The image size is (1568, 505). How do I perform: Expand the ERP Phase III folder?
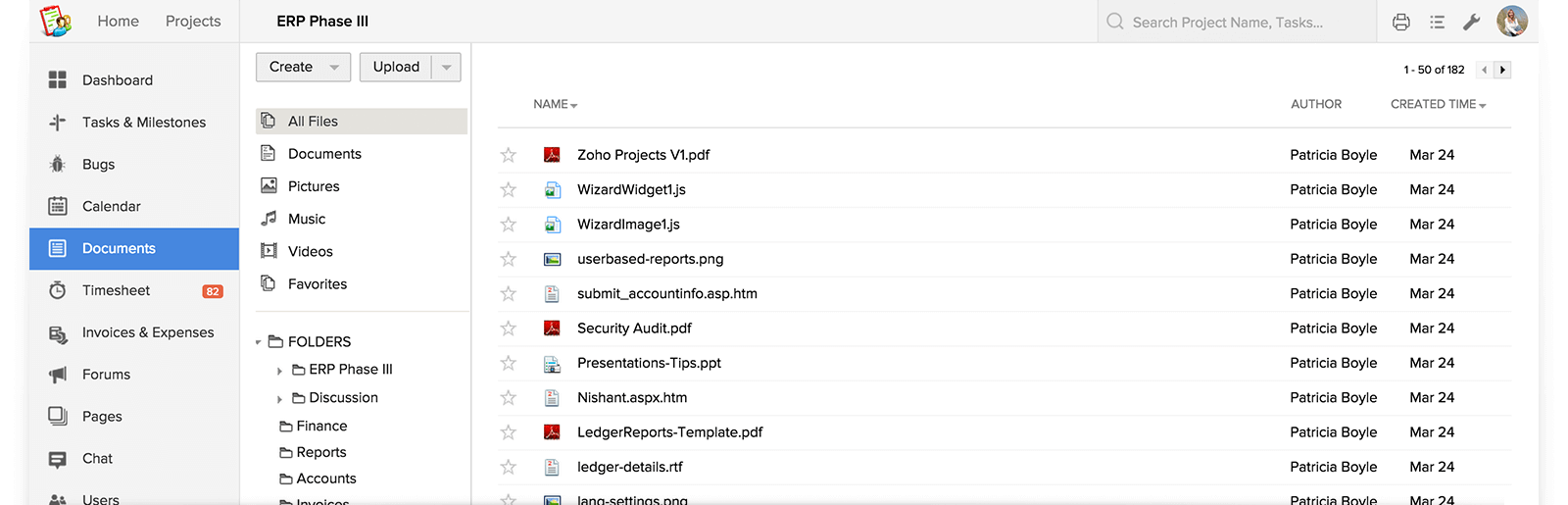coord(279,371)
